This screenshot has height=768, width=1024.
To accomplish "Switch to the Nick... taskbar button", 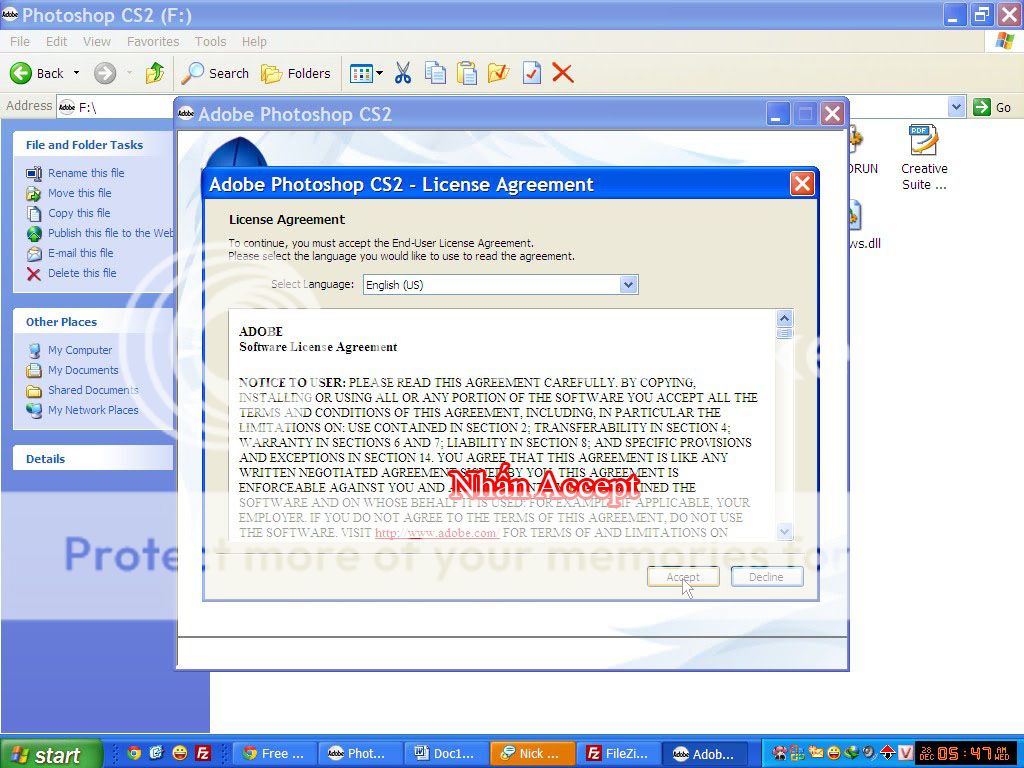I will pos(532,754).
